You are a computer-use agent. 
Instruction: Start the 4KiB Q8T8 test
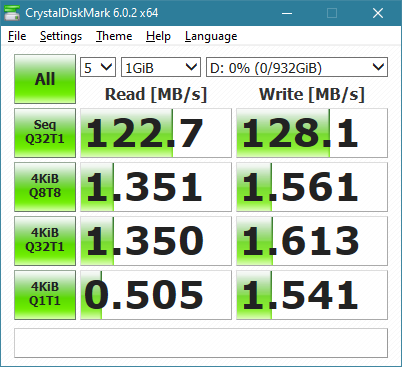[45, 187]
